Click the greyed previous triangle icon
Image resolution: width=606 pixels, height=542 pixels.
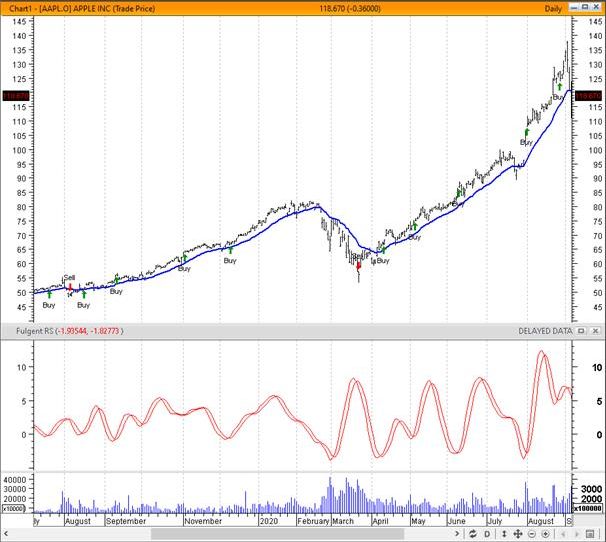click(563, 534)
